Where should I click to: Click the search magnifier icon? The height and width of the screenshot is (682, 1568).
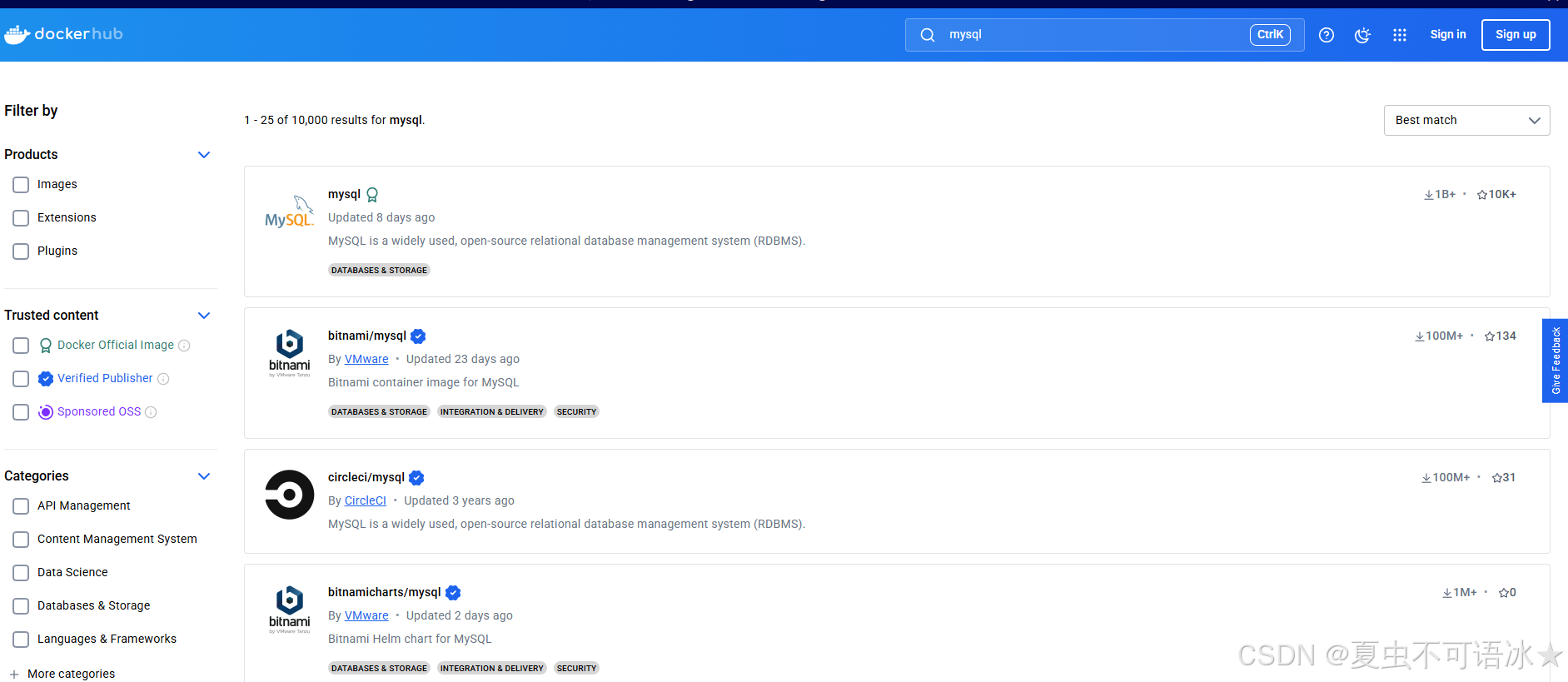coord(927,35)
